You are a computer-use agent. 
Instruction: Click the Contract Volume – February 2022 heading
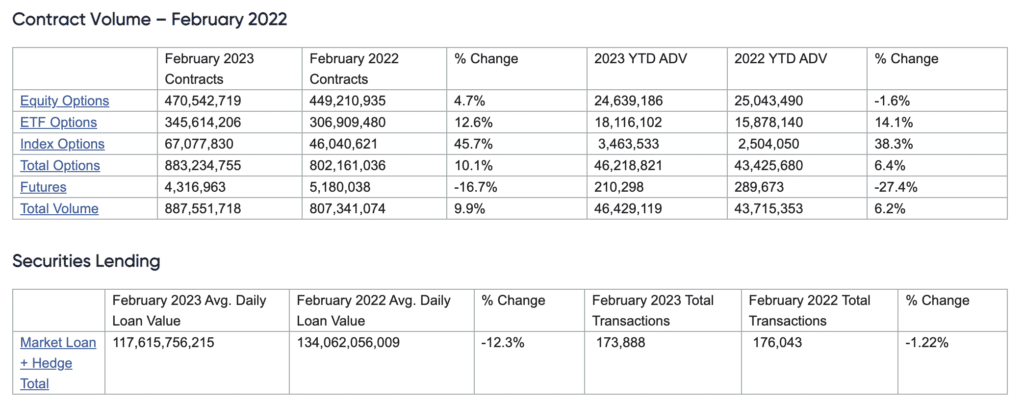(x=150, y=19)
